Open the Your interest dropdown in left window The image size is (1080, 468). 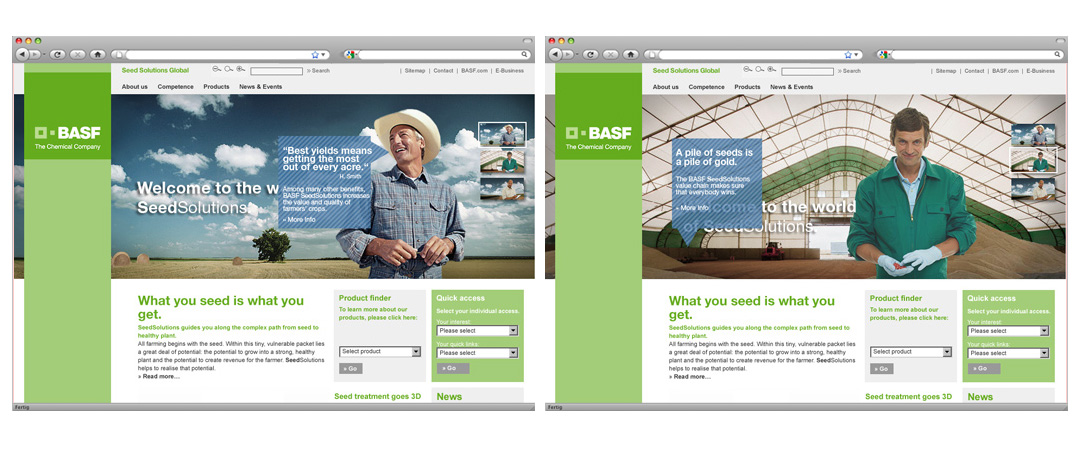point(477,331)
